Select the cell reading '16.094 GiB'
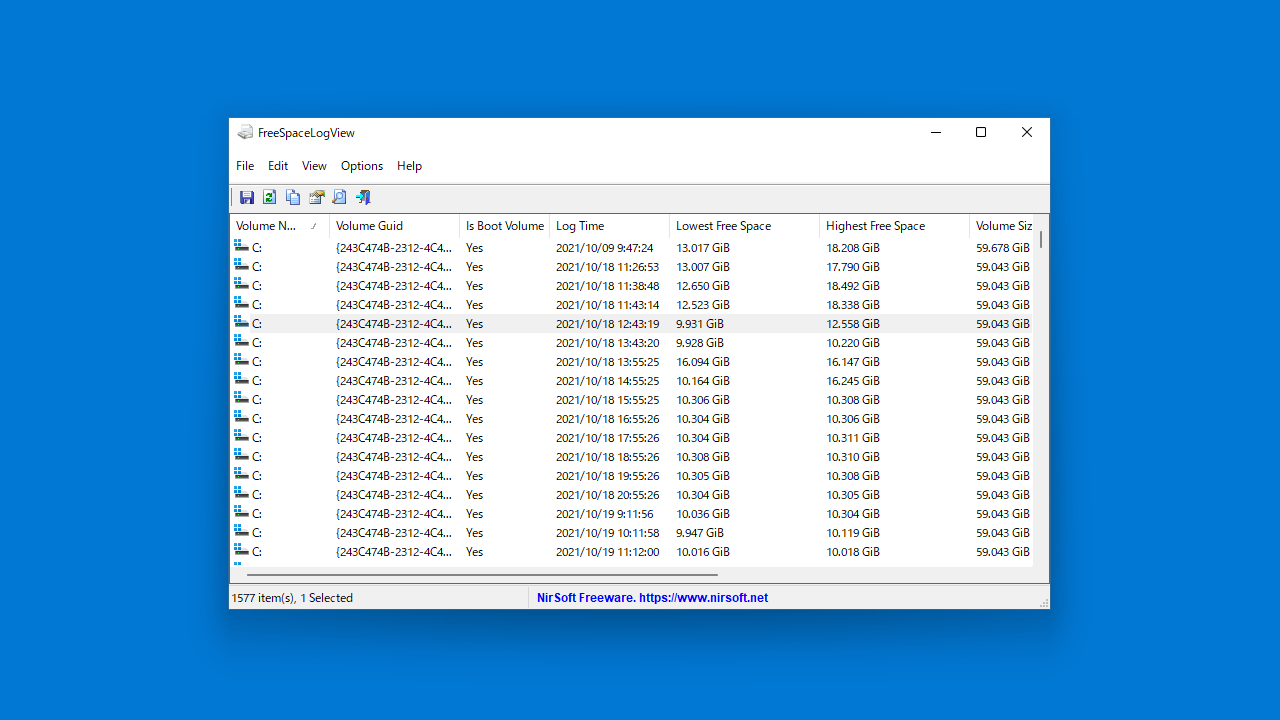The height and width of the screenshot is (720, 1280). click(703, 362)
